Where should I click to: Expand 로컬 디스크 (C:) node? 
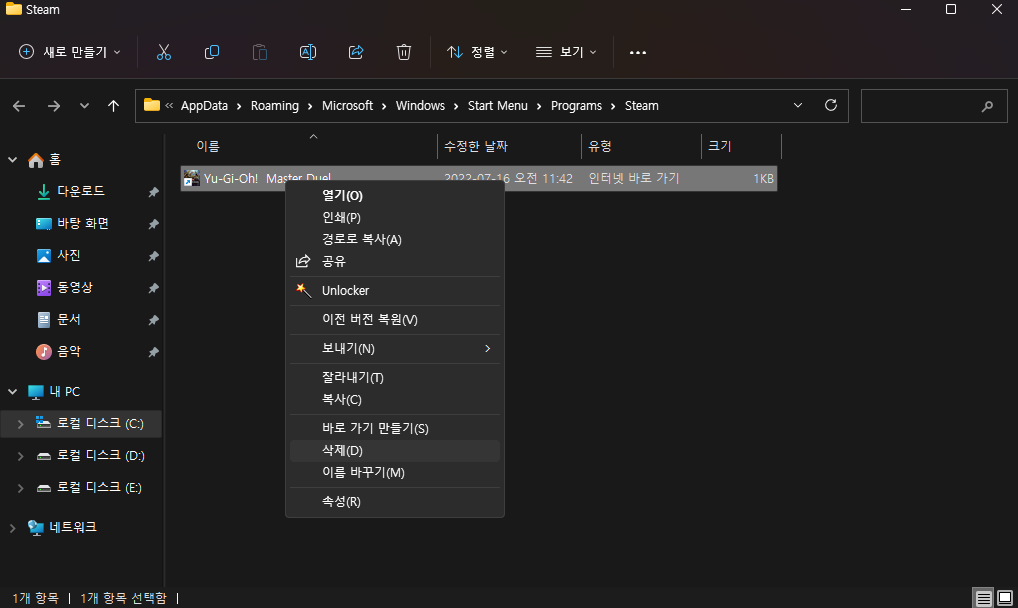pyautogui.click(x=20, y=424)
